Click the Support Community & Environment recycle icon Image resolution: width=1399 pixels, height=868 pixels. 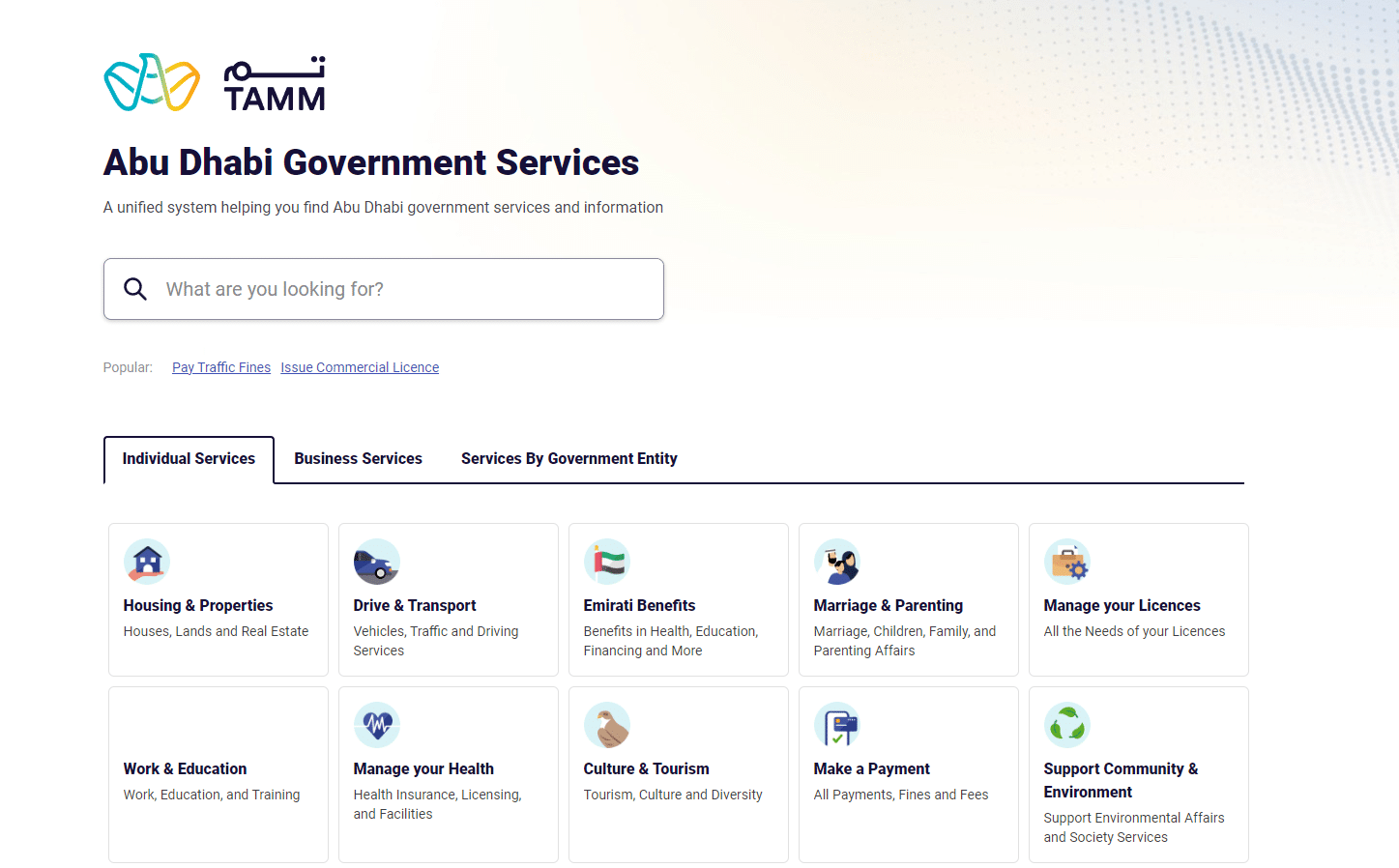[1067, 724]
